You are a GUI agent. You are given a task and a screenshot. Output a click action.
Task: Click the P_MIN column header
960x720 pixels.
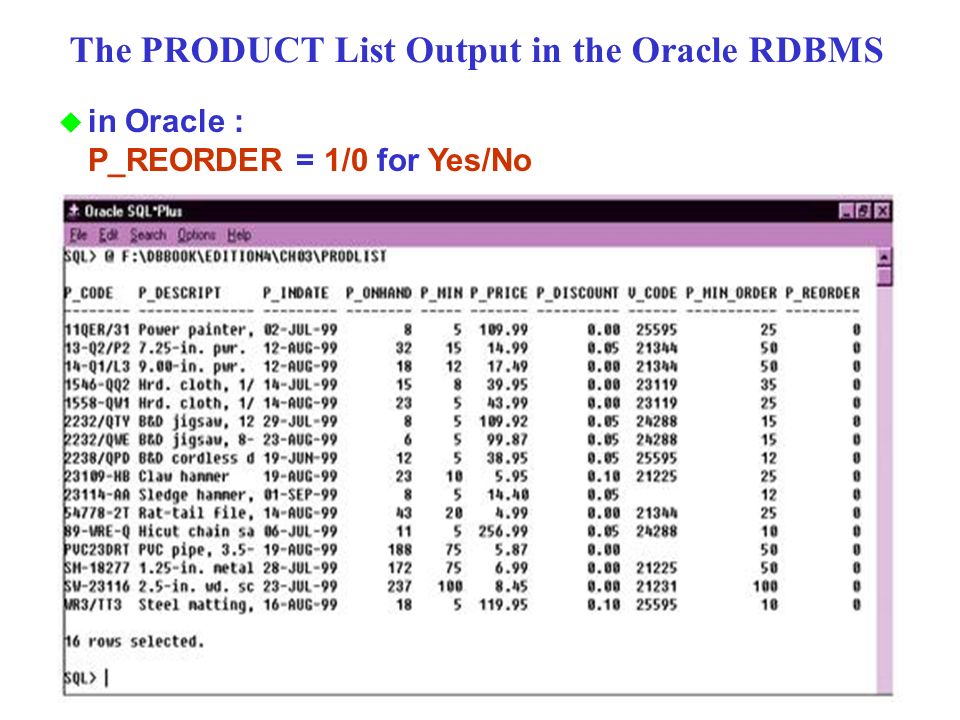coord(441,293)
